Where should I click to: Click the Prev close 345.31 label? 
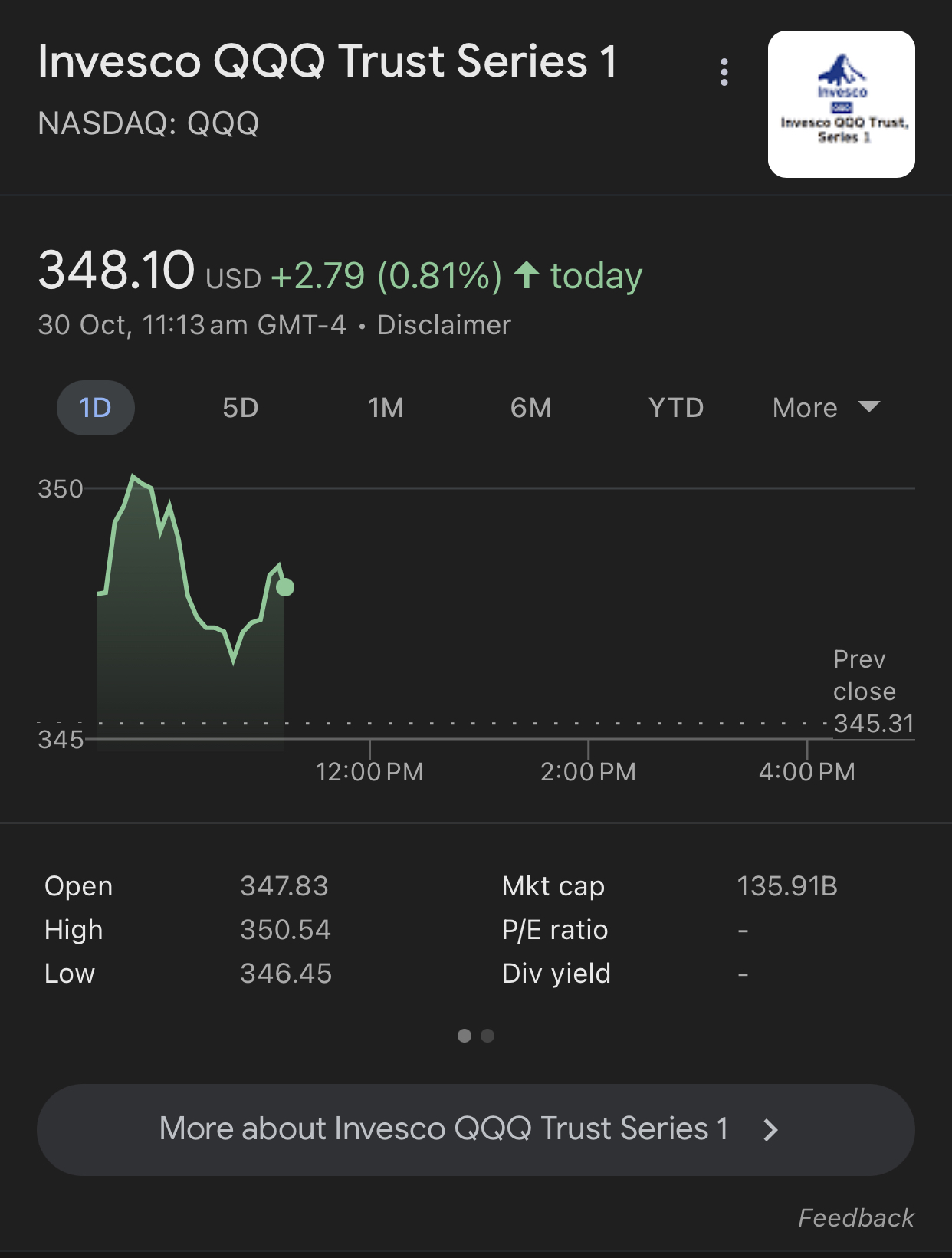[x=874, y=691]
